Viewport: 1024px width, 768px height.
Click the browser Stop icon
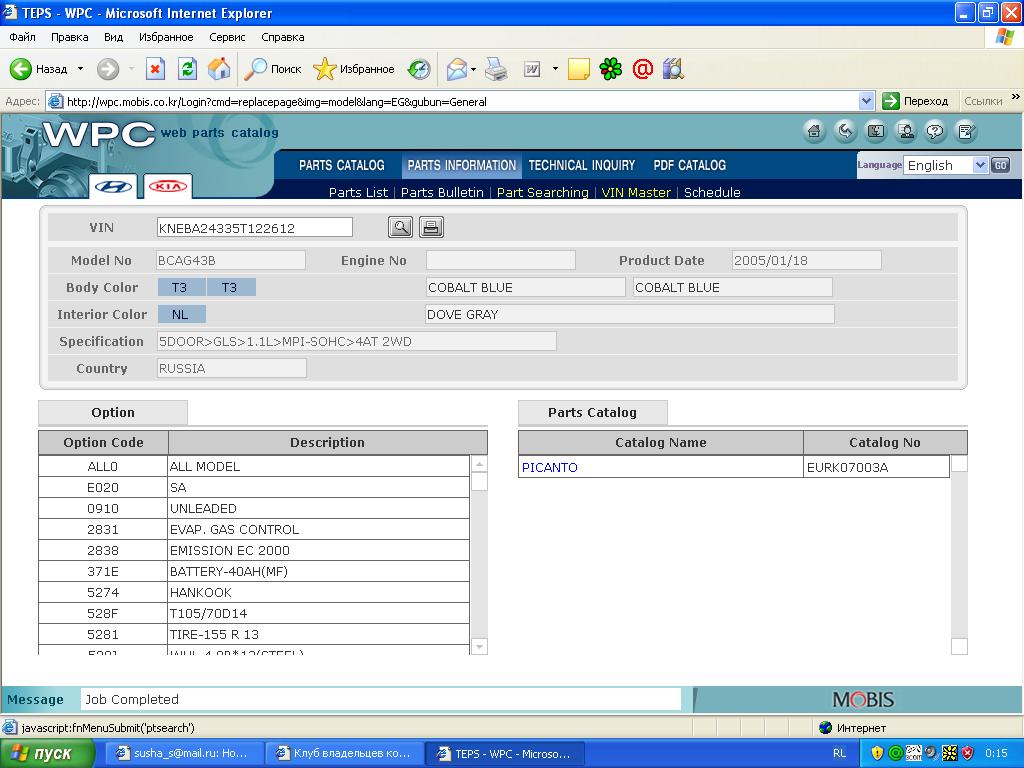click(155, 69)
